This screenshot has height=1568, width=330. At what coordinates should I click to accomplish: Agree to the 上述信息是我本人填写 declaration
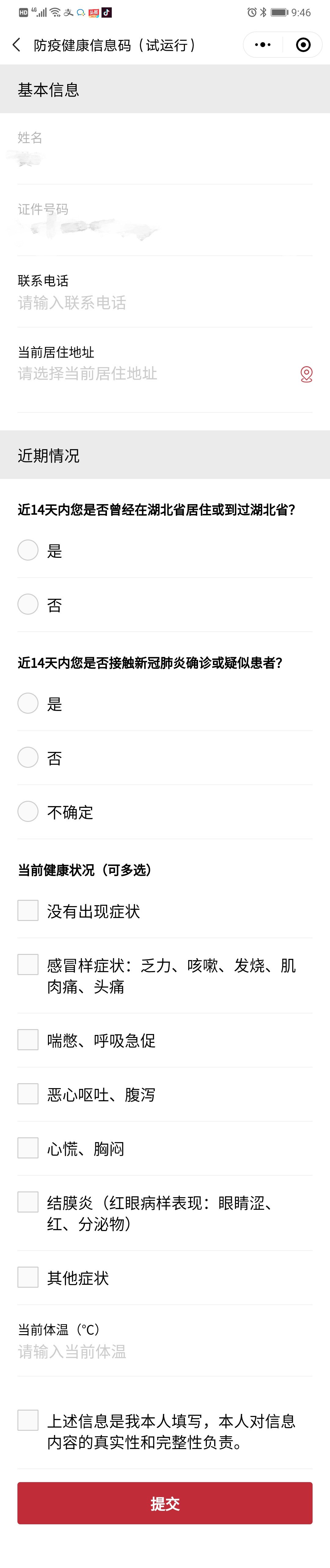click(28, 1420)
